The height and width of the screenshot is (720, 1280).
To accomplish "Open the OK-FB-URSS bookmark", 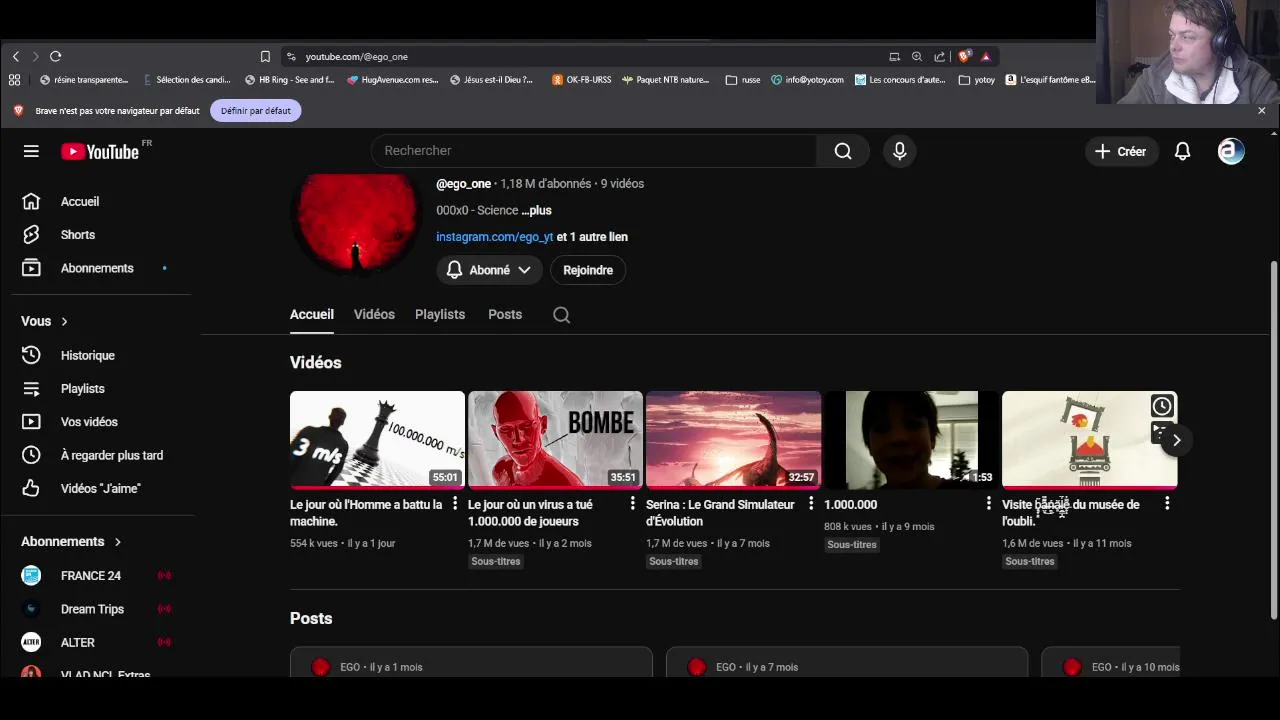I will [x=581, y=80].
